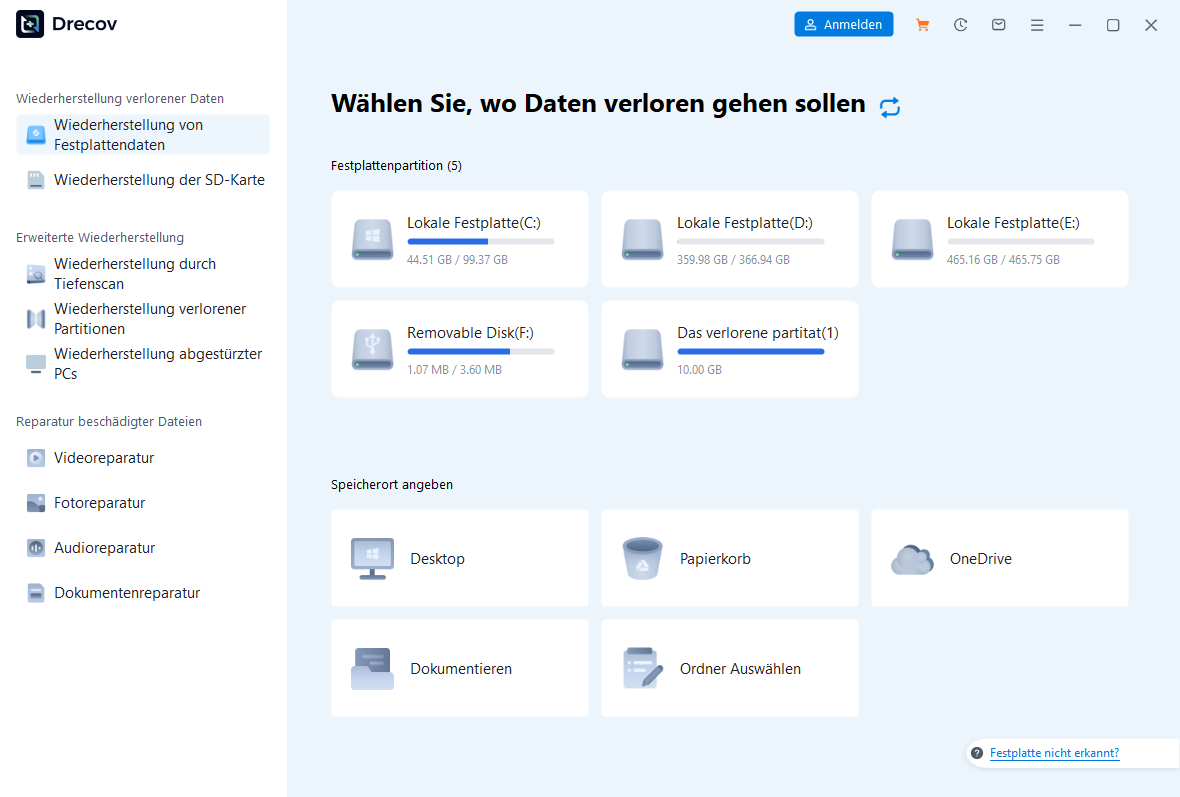
Task: Open the orange shopping cart icon
Action: pos(923,25)
